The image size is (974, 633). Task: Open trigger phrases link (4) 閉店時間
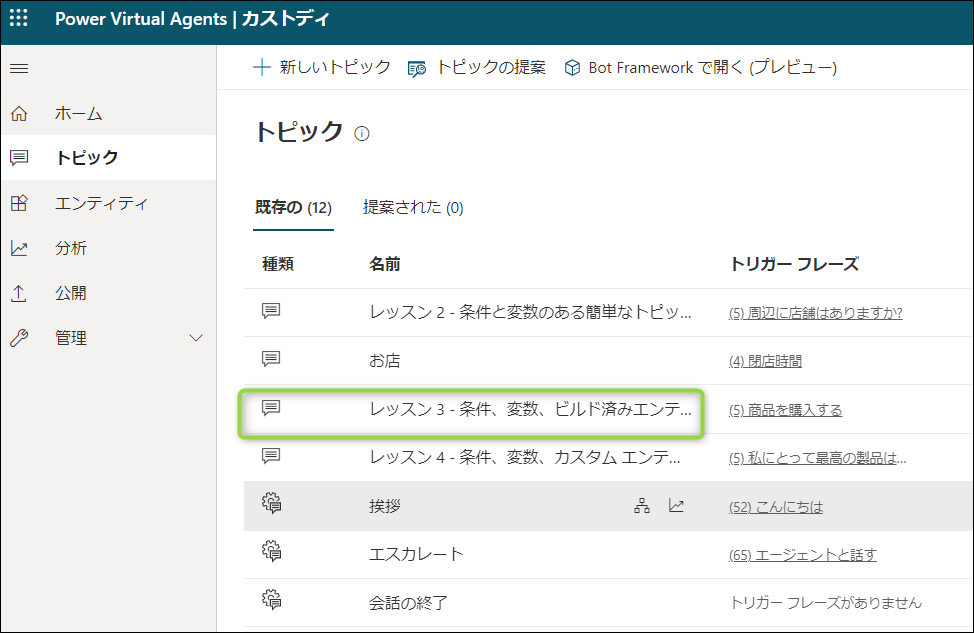click(x=765, y=361)
